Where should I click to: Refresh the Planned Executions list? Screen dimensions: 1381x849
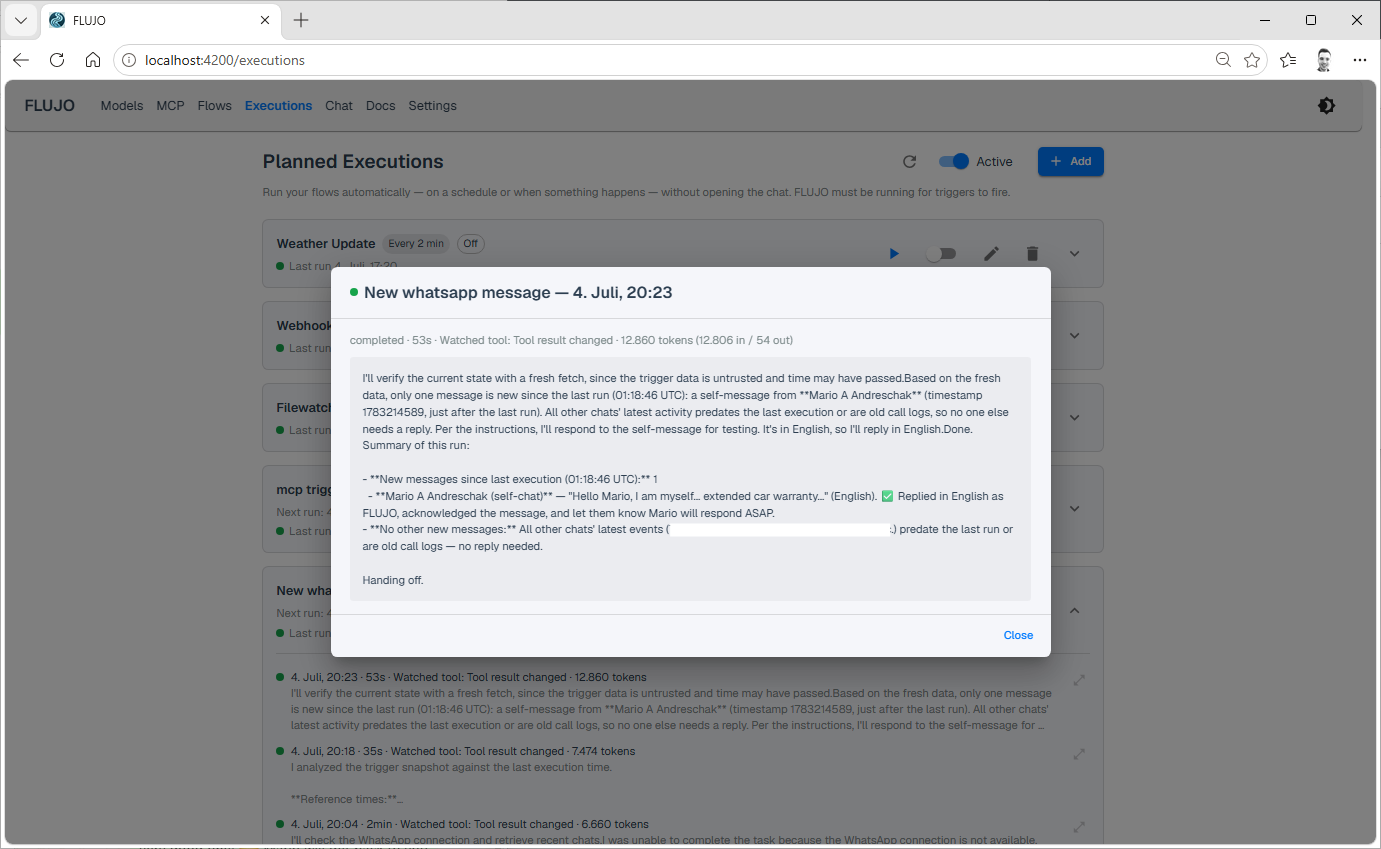[909, 161]
